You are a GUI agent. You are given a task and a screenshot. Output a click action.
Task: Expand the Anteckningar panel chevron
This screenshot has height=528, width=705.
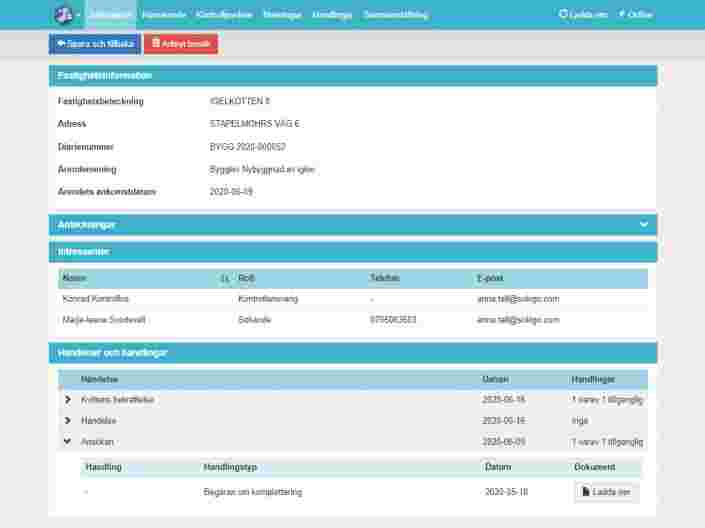click(644, 225)
